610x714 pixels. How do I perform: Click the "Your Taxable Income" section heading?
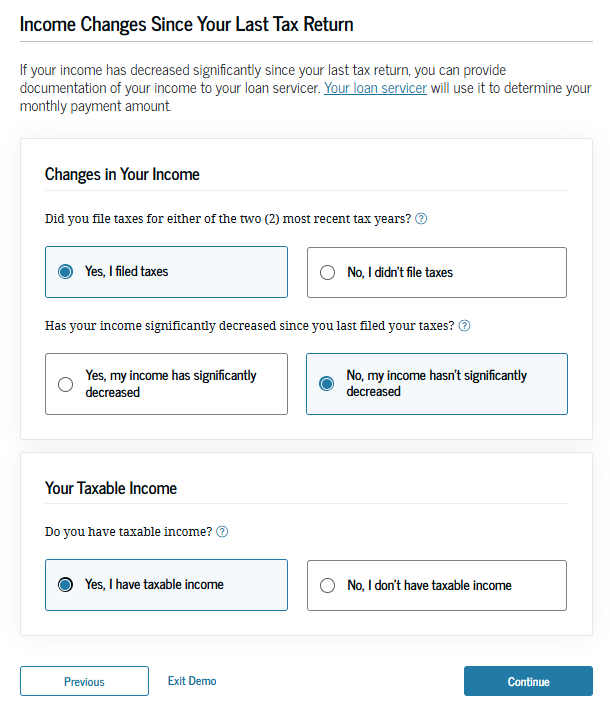pos(111,488)
